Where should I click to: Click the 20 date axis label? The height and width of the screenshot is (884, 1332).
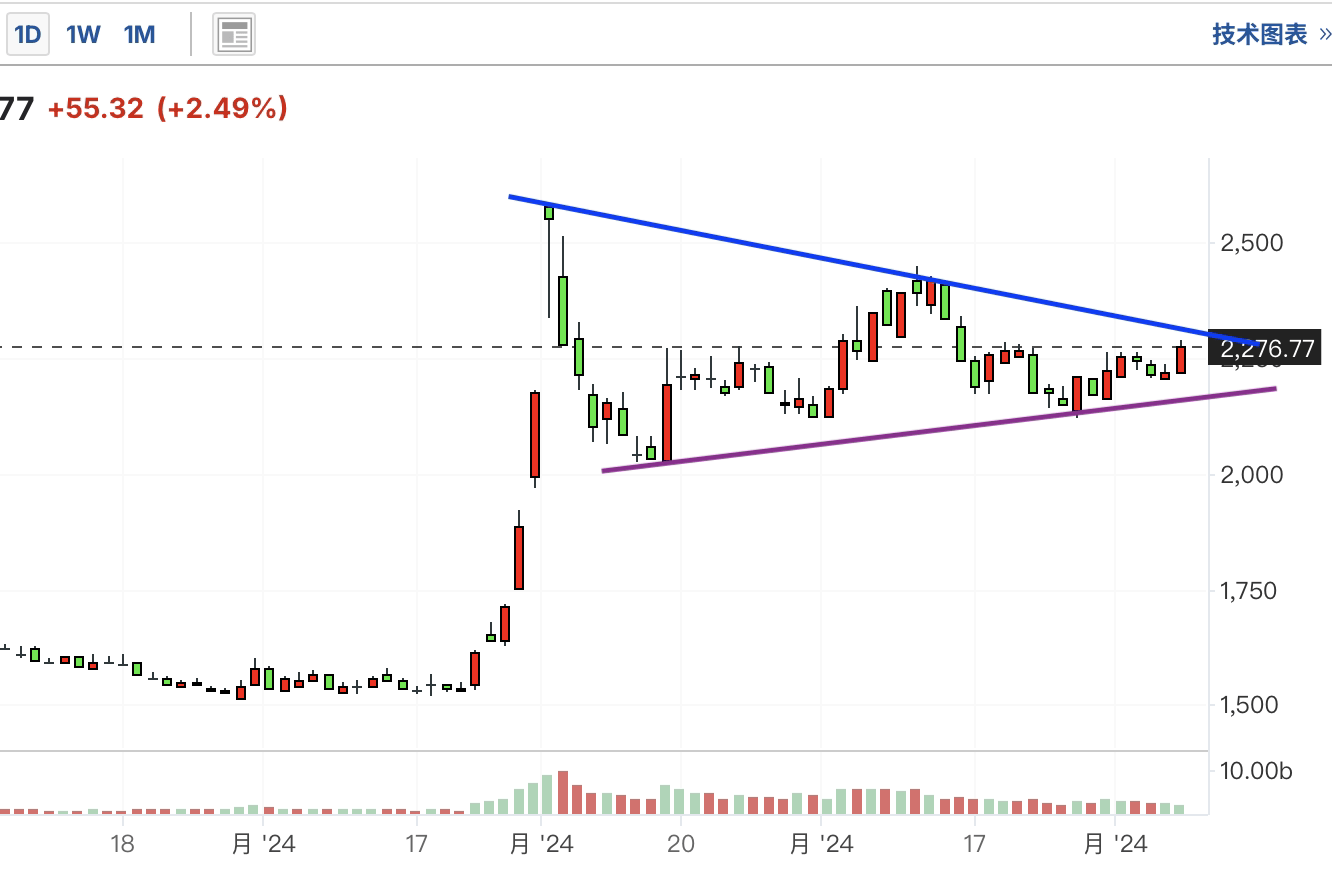(x=680, y=844)
